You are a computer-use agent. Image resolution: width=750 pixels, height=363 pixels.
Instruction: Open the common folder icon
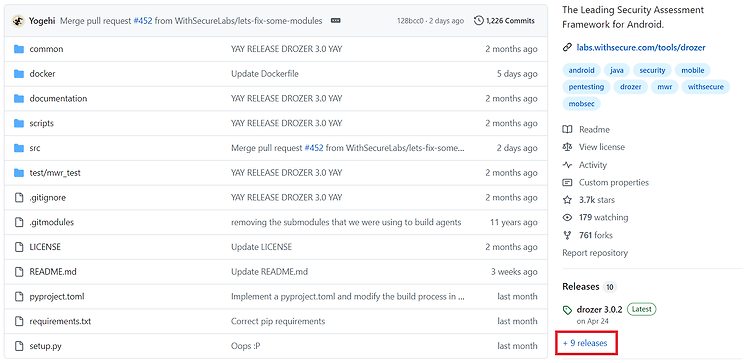click(19, 49)
